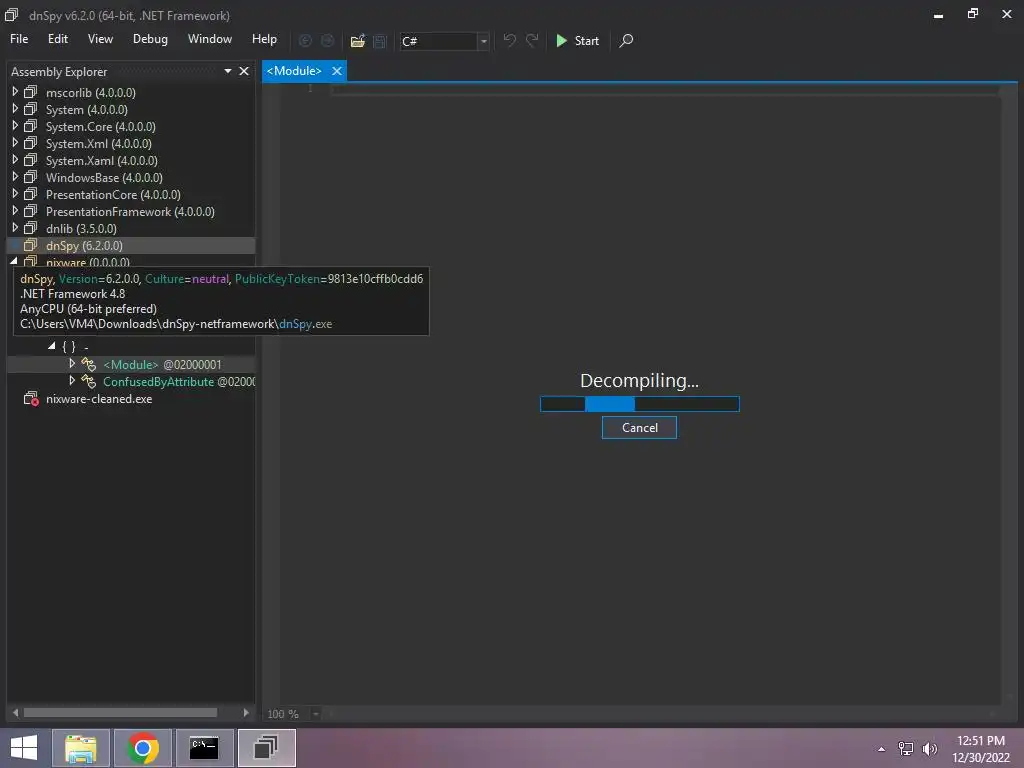
Task: Select the dnlib assembly icon
Action: tap(31, 228)
